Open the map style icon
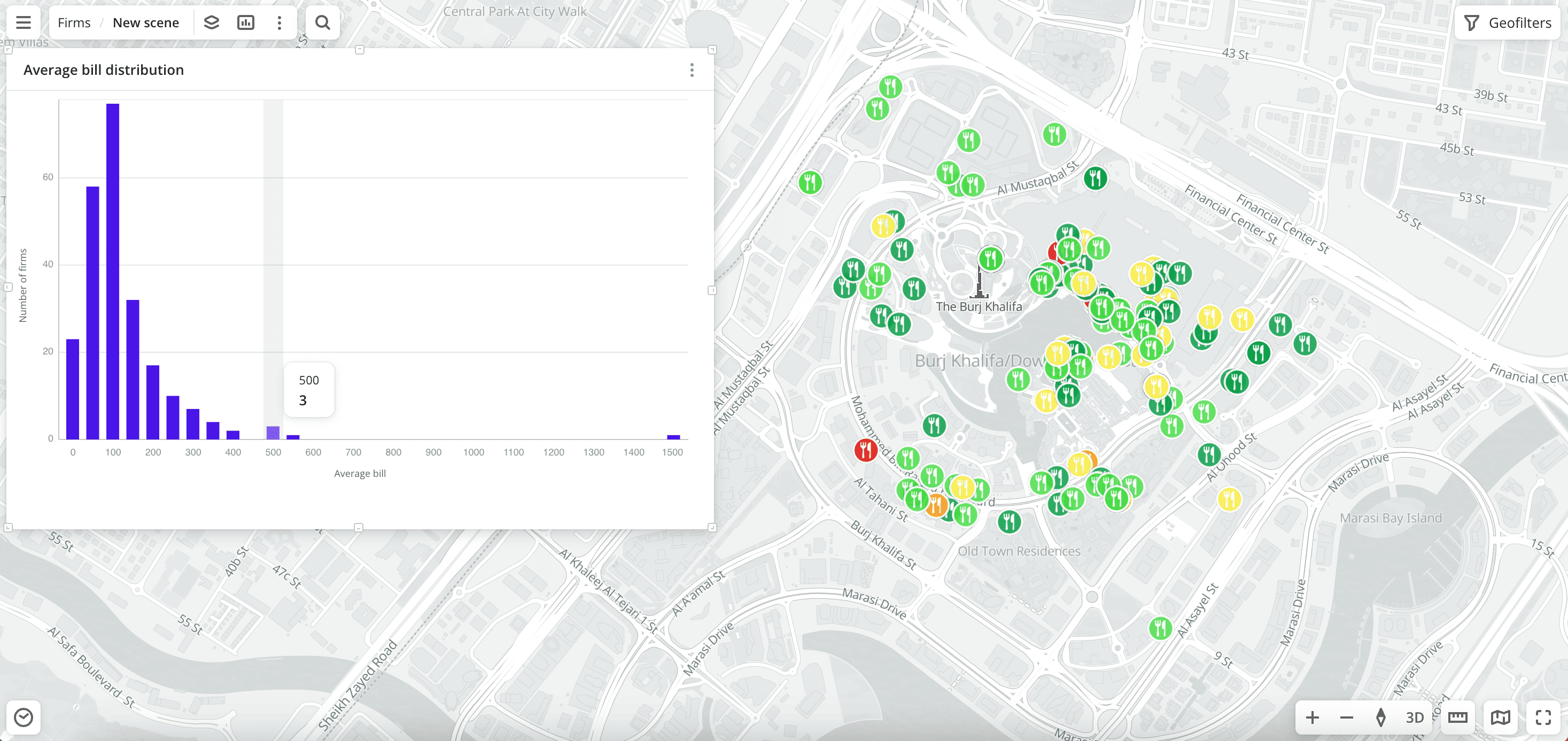This screenshot has height=741, width=1568. pyautogui.click(x=1500, y=717)
